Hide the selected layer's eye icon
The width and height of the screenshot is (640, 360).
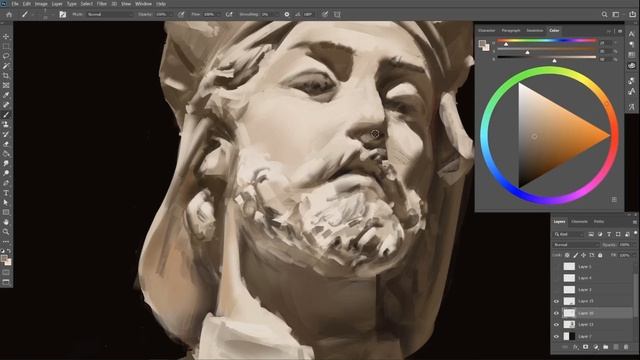pos(556,313)
